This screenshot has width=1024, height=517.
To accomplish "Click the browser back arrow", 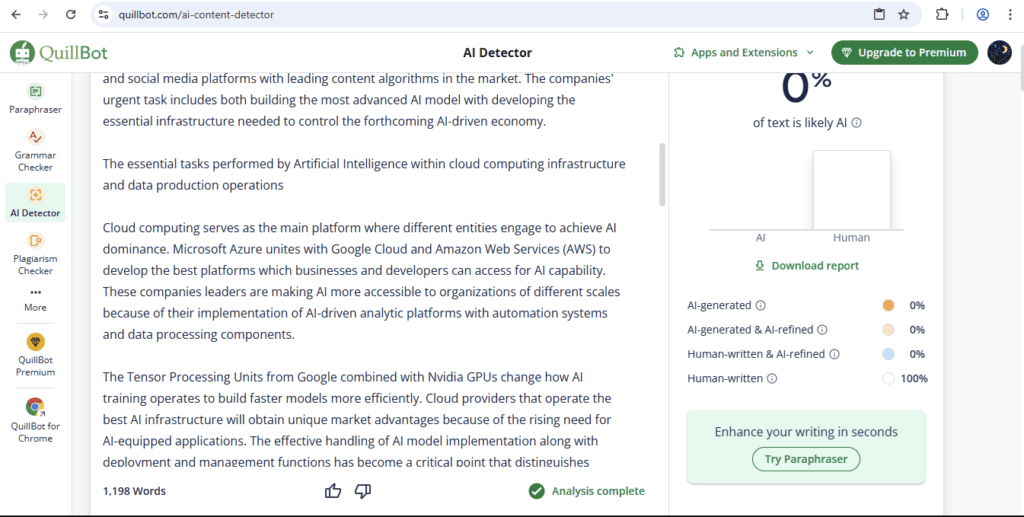I will tap(16, 14).
